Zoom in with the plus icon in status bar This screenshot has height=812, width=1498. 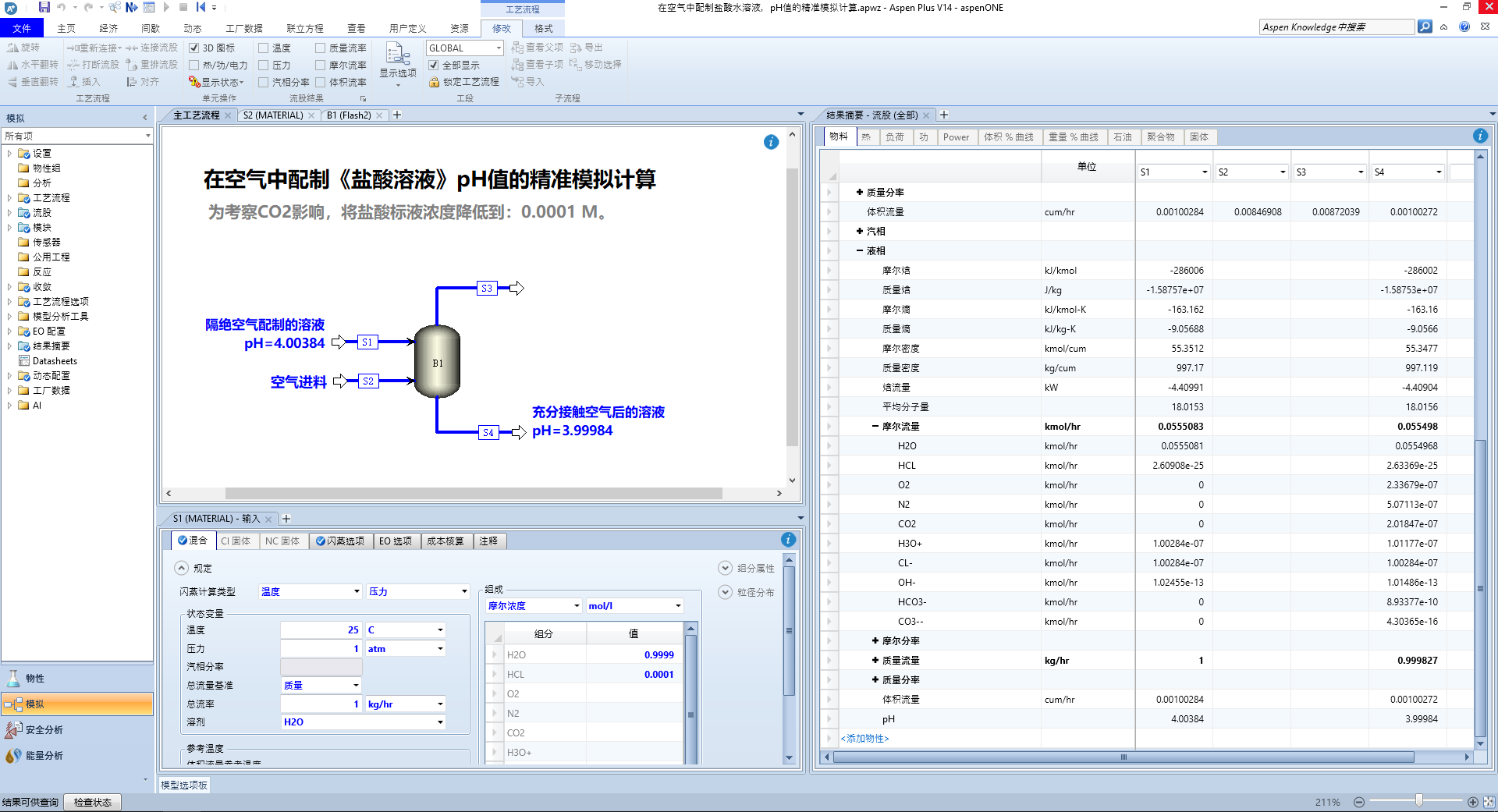(1473, 802)
